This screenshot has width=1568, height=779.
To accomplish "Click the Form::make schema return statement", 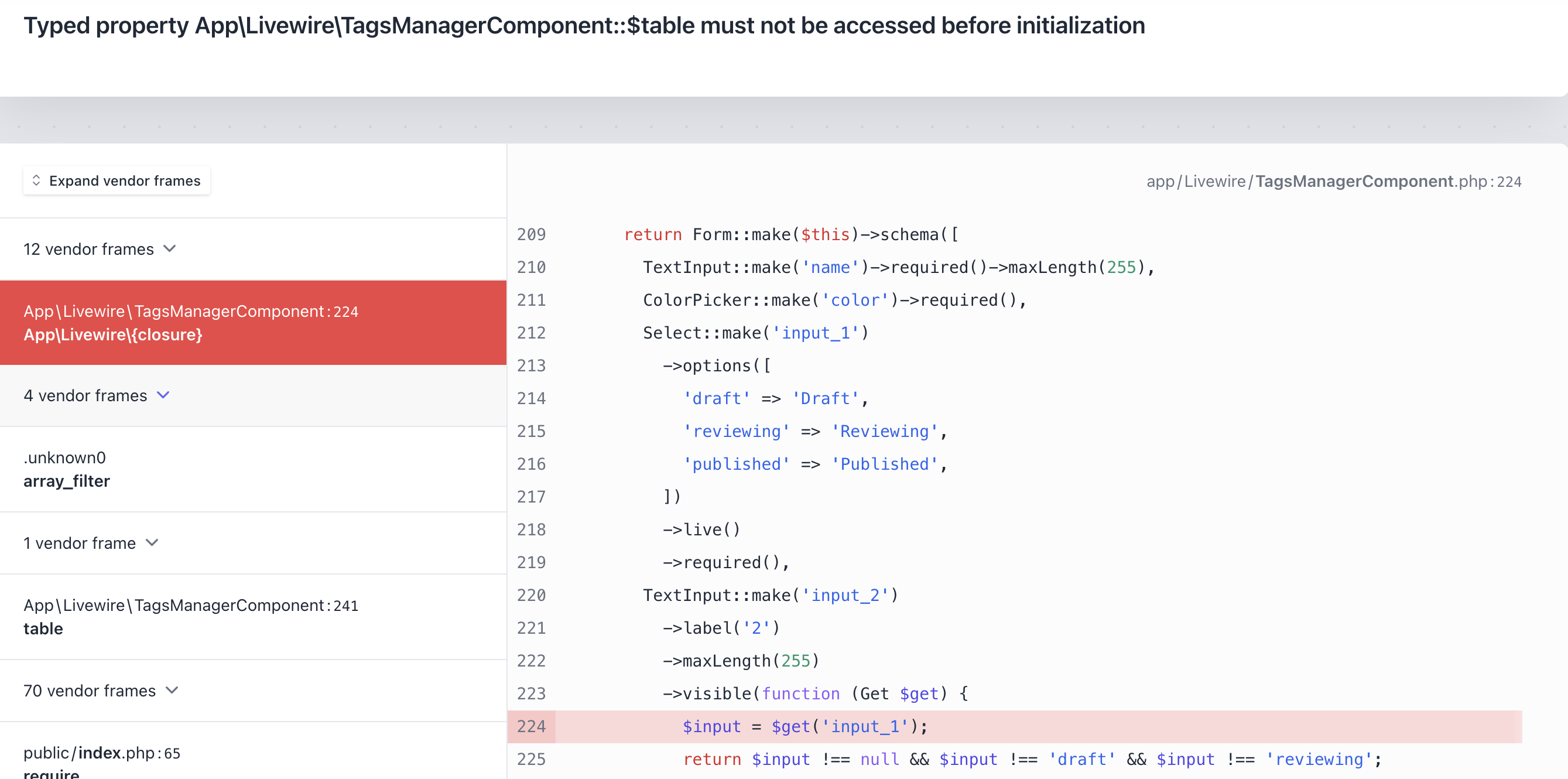I will (x=791, y=234).
